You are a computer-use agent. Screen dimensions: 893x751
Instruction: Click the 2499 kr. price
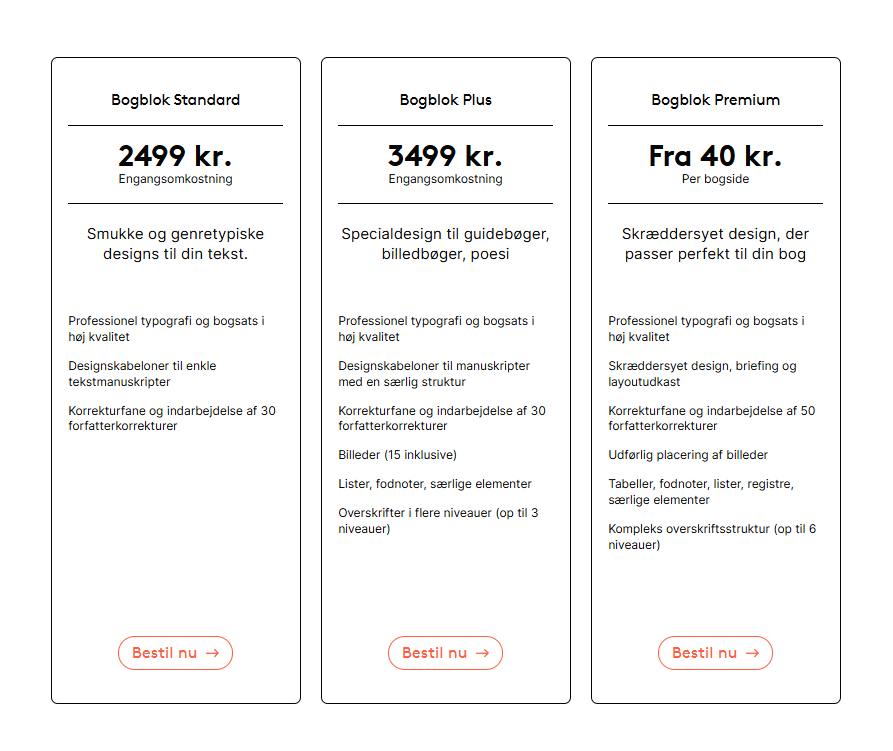175,156
